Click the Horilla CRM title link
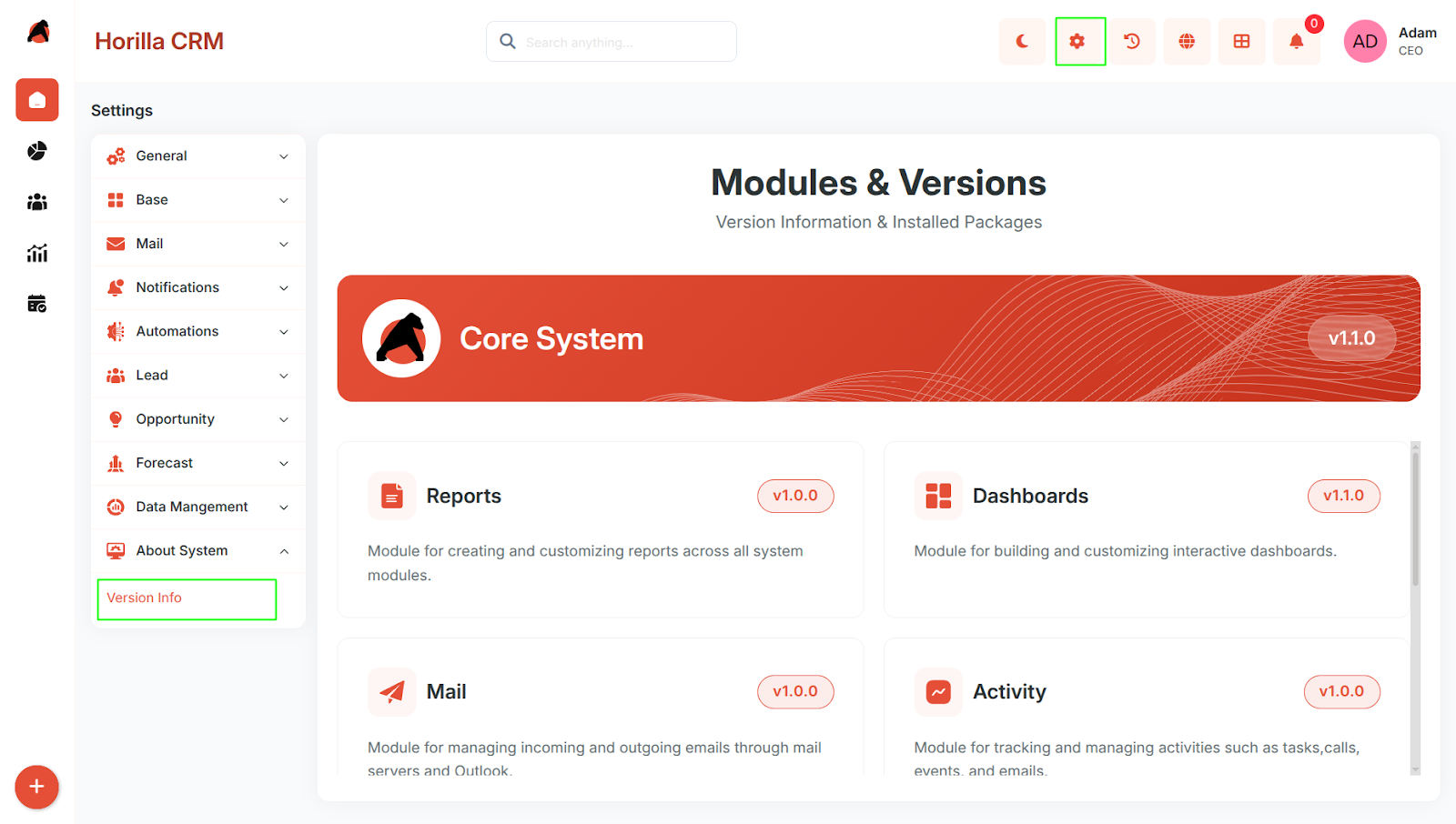1456x824 pixels. coord(159,41)
